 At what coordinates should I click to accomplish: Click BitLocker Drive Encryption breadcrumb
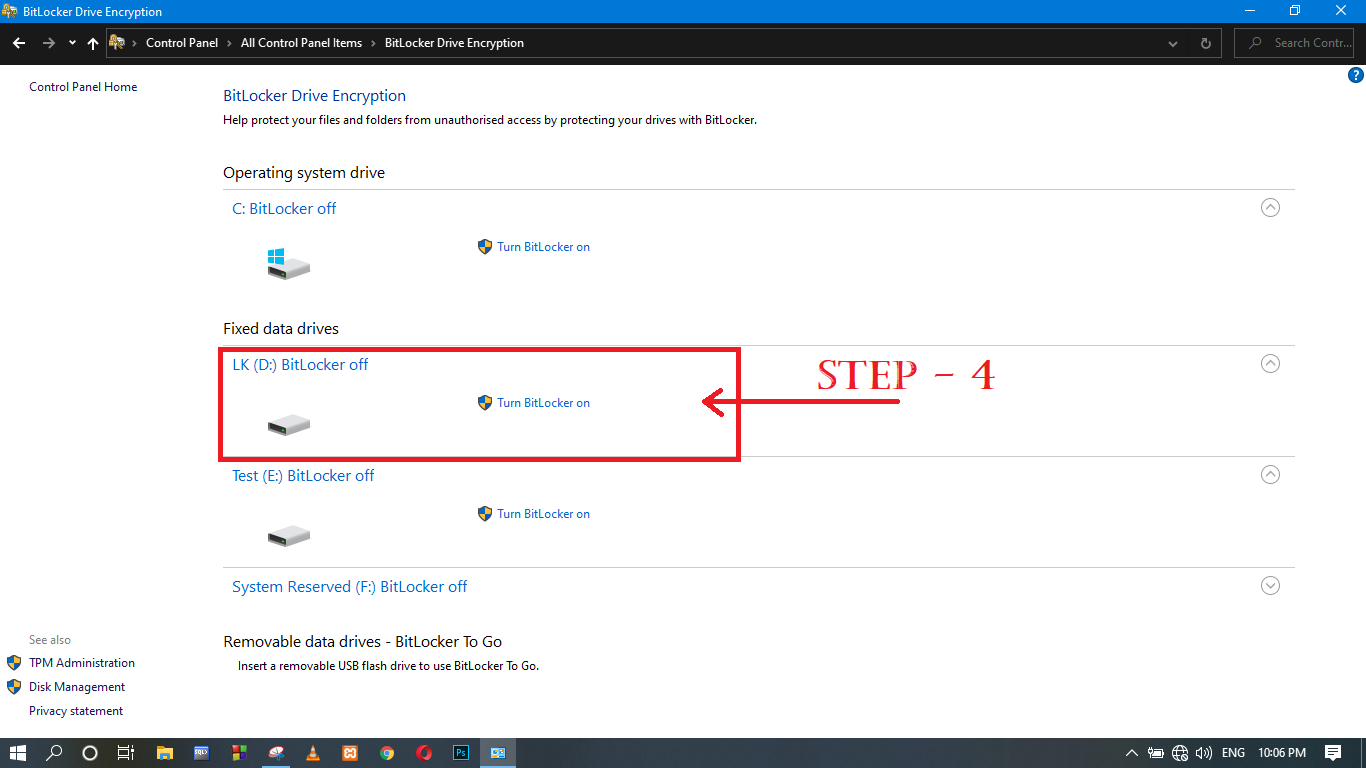point(454,43)
